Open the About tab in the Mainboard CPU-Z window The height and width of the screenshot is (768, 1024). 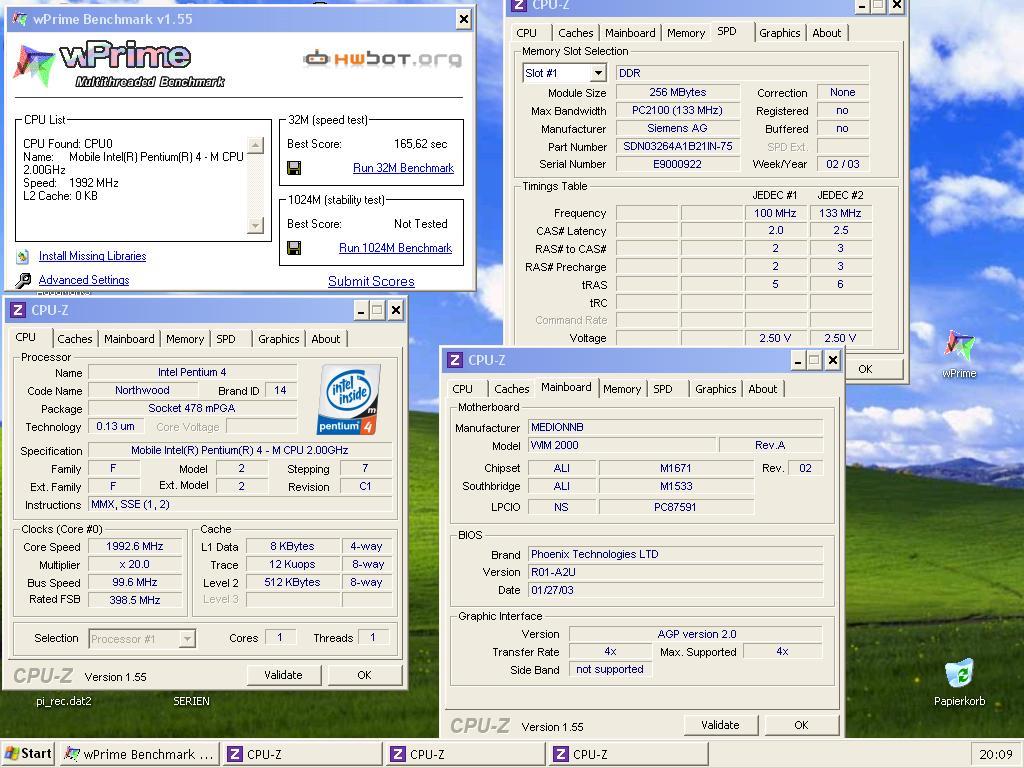tap(762, 389)
